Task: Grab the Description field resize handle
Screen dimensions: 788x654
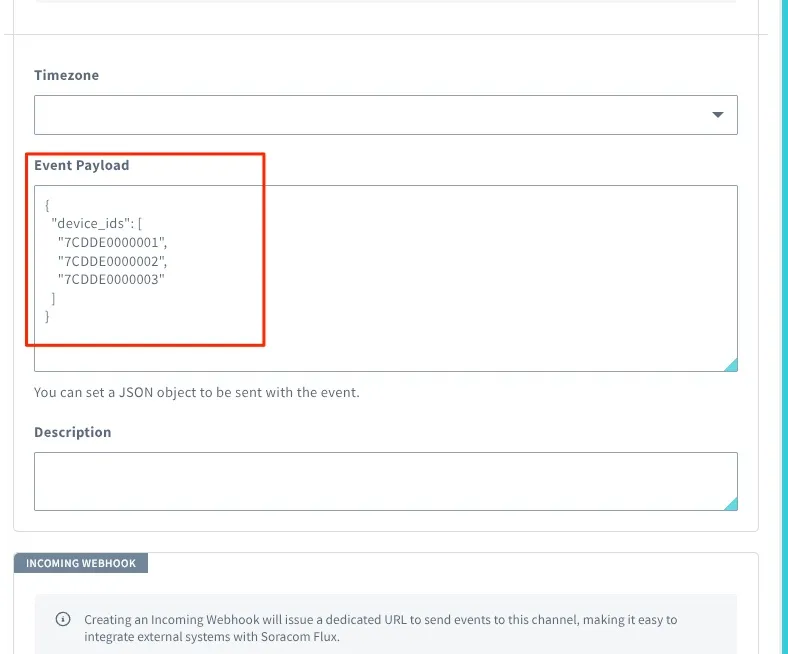Action: click(x=732, y=504)
